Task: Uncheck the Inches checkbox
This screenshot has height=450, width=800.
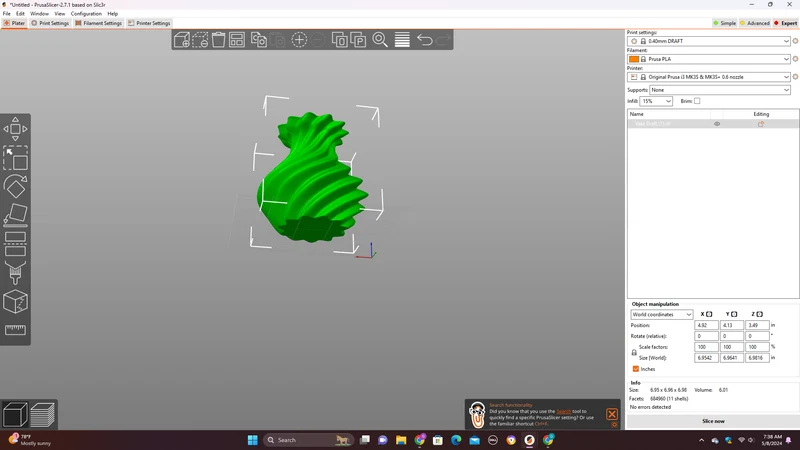Action: 636,369
